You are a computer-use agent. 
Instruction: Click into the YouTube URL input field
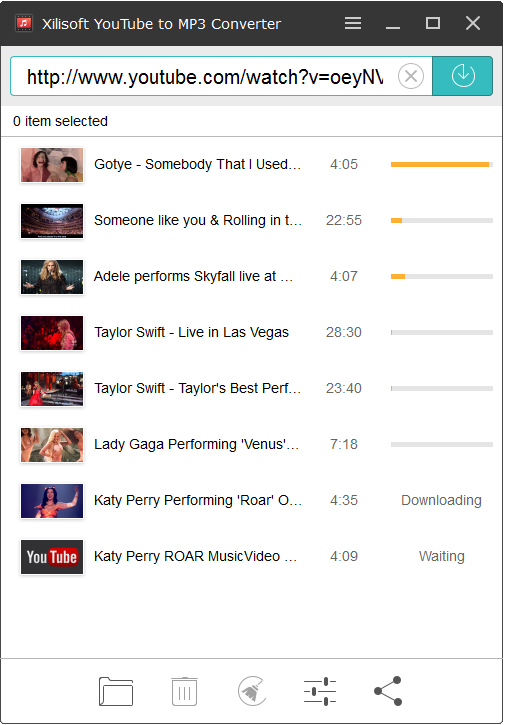[205, 76]
